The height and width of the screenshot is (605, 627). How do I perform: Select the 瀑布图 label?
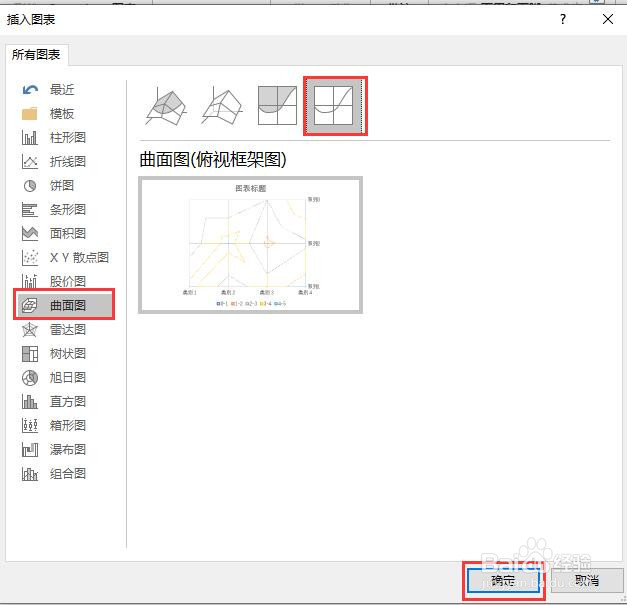(68, 450)
